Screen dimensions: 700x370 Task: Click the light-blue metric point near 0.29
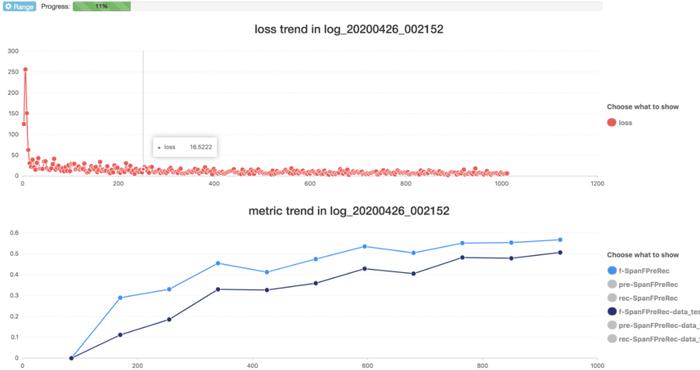(120, 298)
